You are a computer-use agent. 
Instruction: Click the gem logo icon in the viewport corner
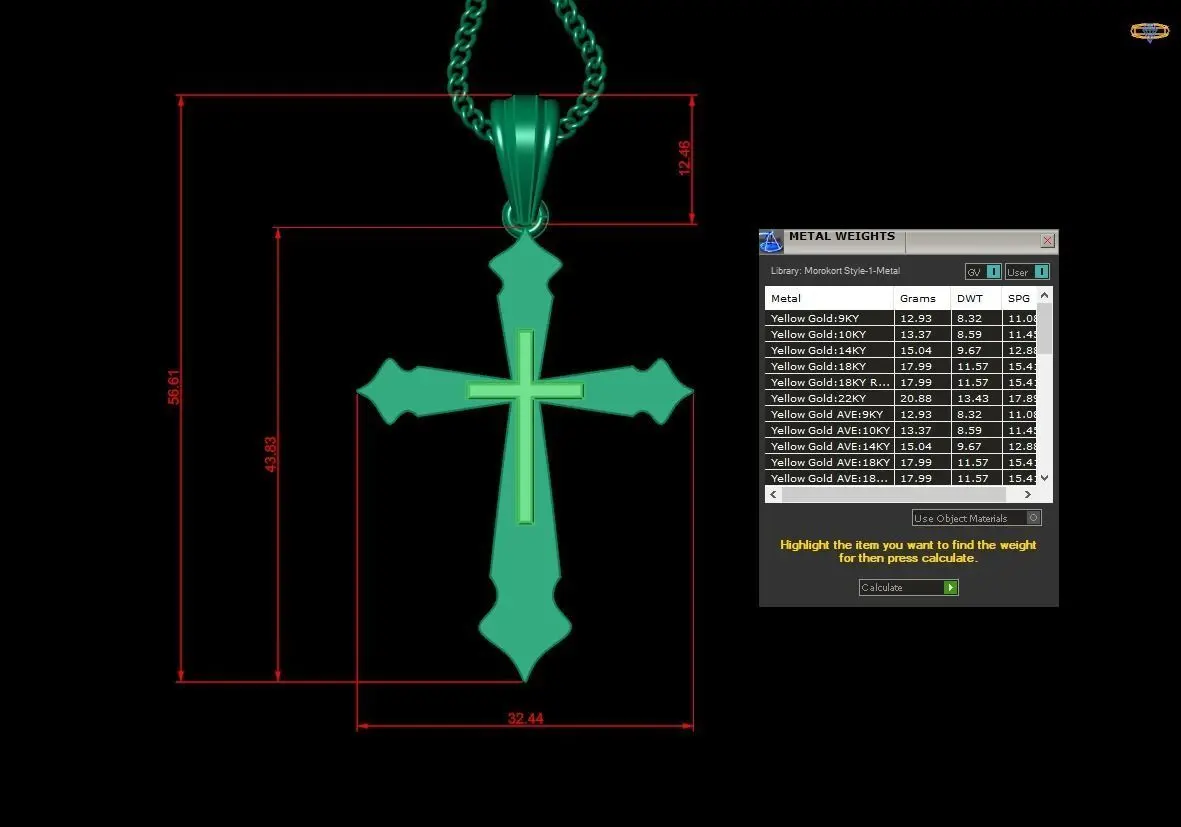pos(1149,32)
